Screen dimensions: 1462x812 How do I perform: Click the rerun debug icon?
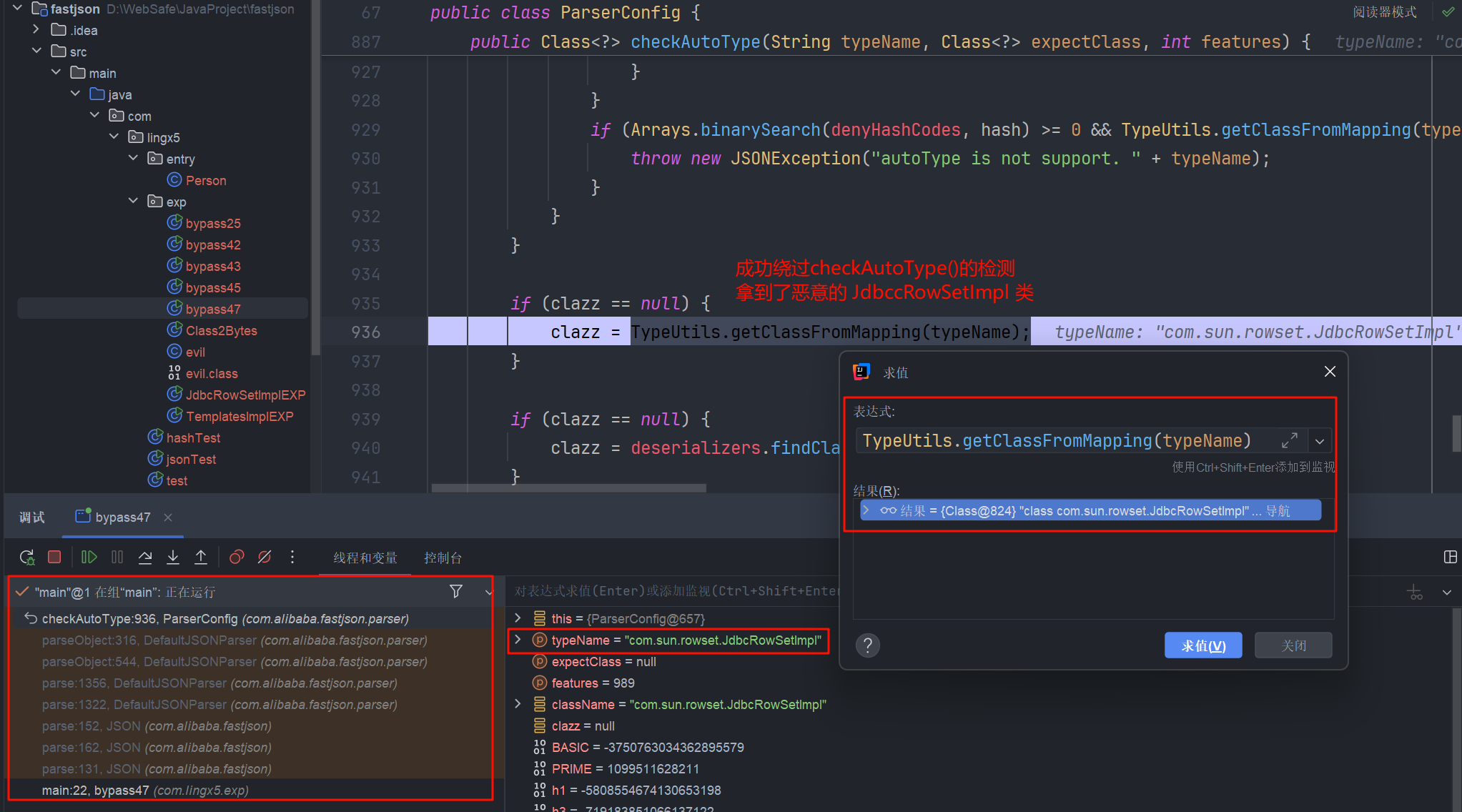tap(26, 557)
